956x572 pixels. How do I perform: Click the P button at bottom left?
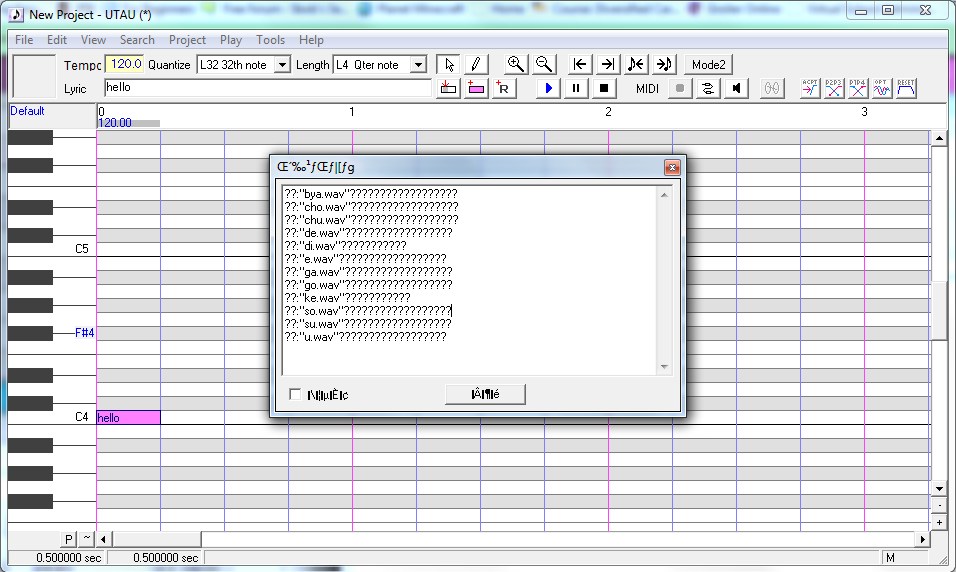(68, 539)
